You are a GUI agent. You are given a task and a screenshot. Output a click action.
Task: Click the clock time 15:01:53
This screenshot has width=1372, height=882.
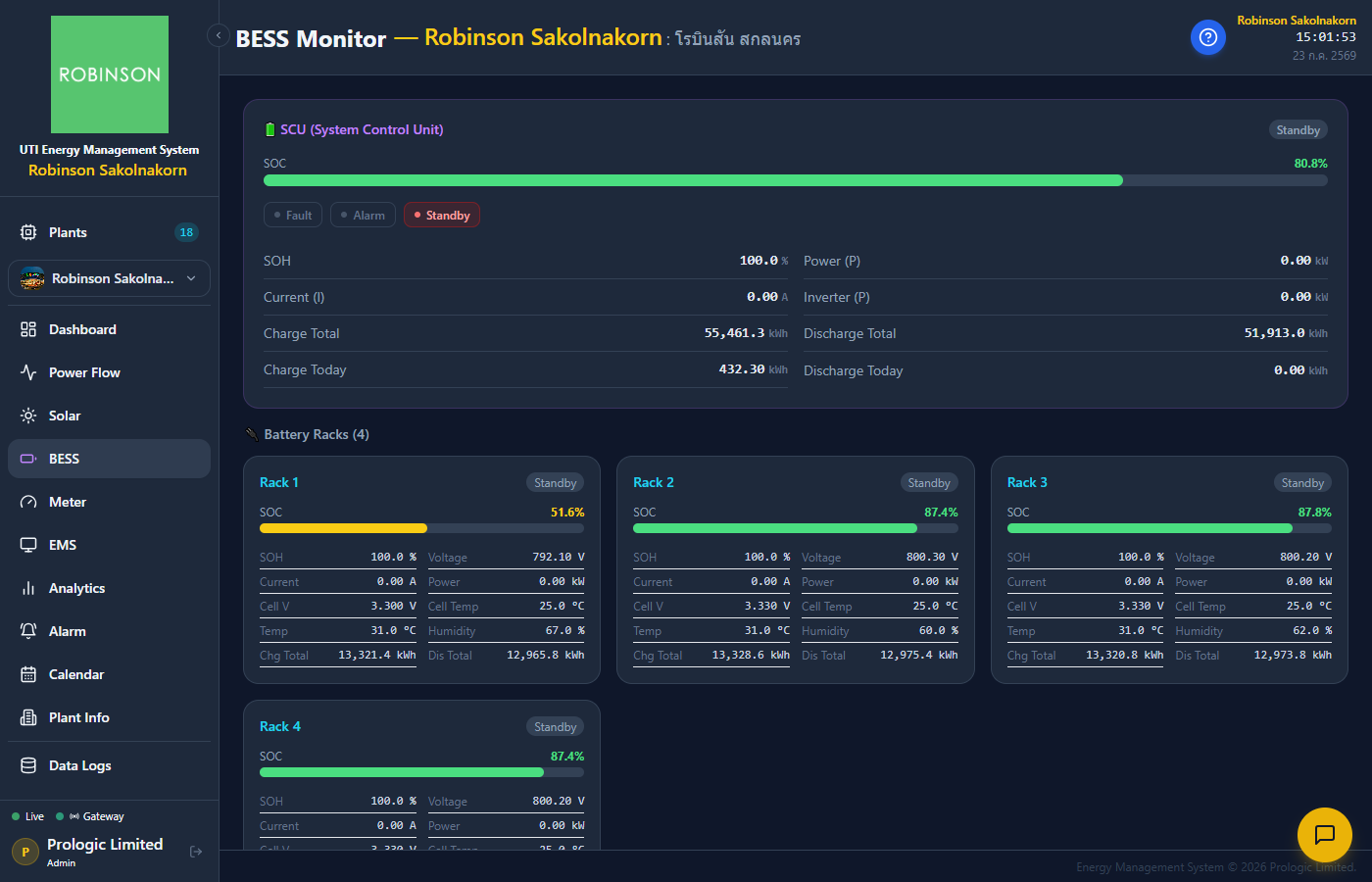(1326, 37)
